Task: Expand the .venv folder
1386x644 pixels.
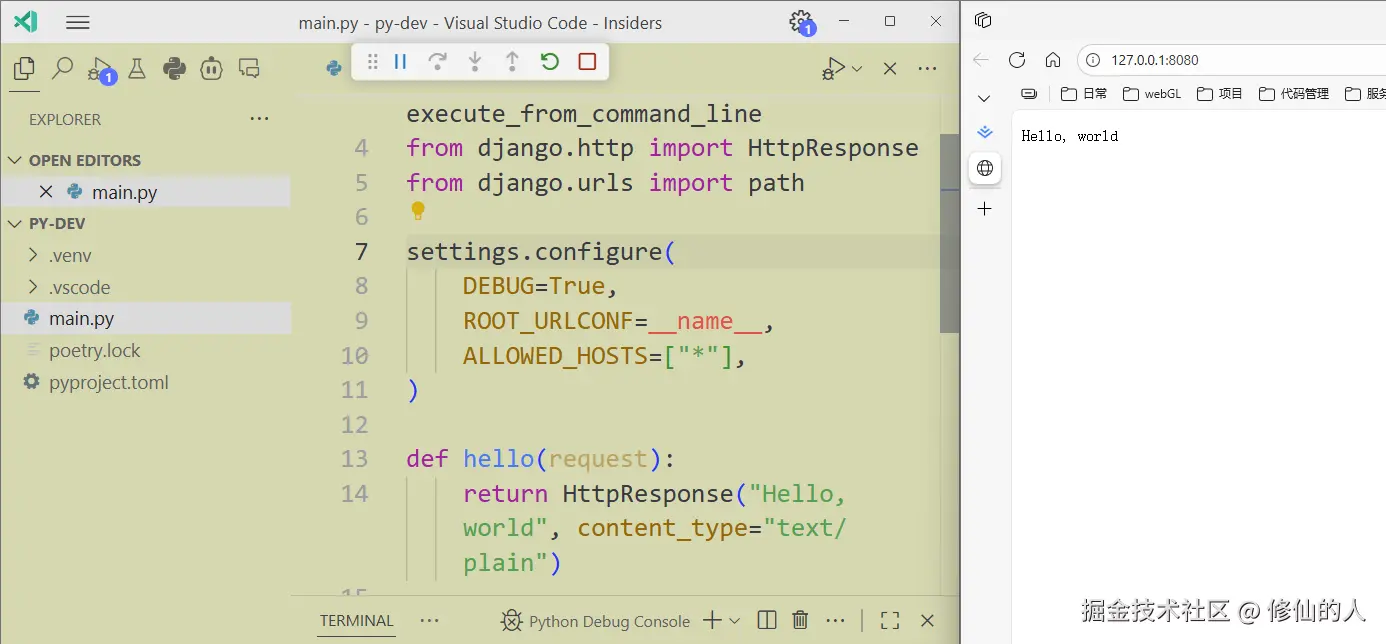Action: pyautogui.click(x=145, y=255)
